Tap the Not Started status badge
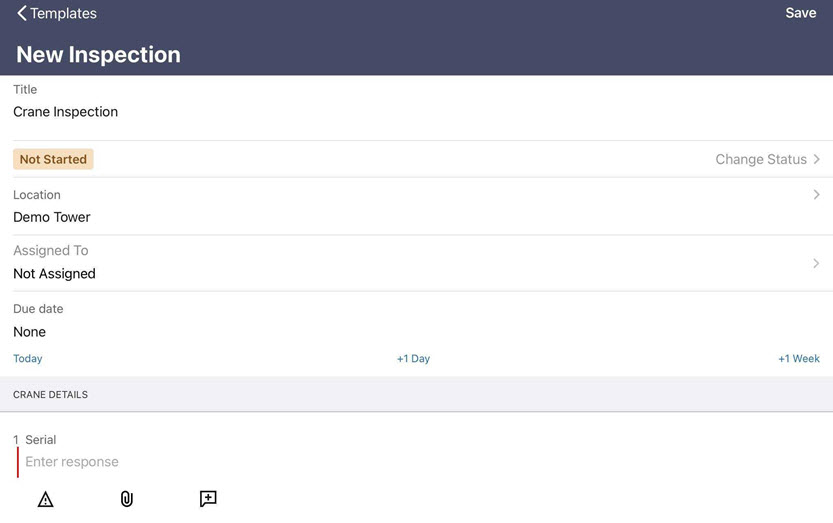The image size is (833, 523). [x=53, y=159]
